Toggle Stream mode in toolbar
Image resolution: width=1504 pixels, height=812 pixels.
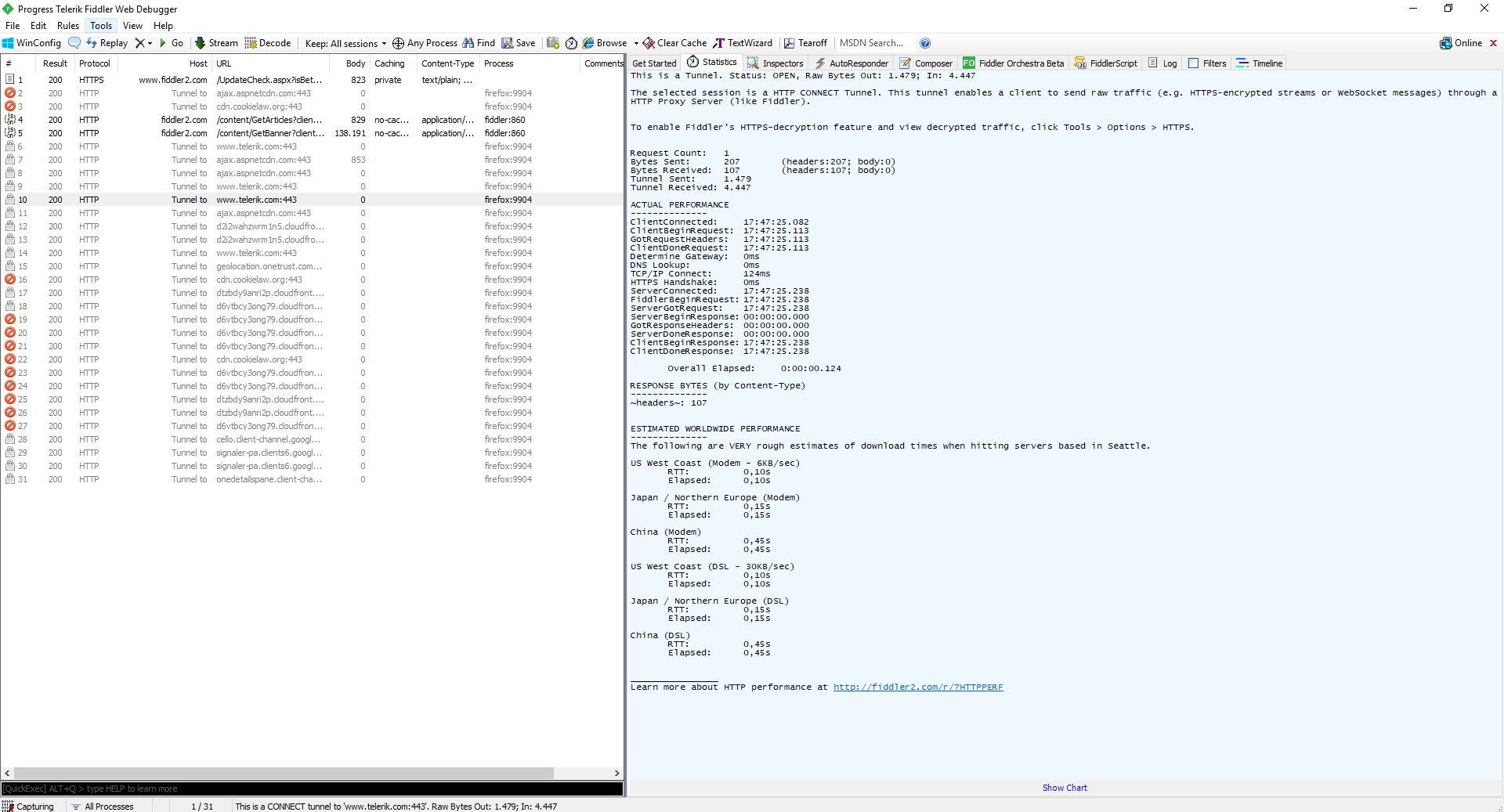(x=216, y=43)
